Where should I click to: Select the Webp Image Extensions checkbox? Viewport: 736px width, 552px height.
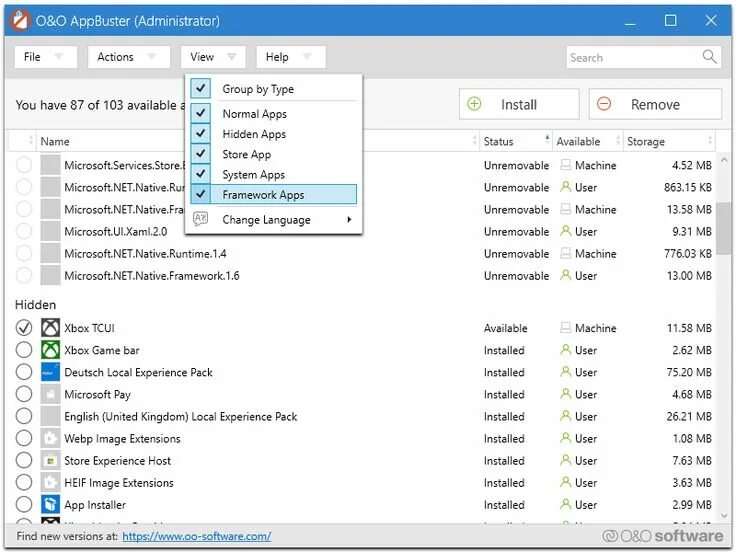pyautogui.click(x=24, y=438)
